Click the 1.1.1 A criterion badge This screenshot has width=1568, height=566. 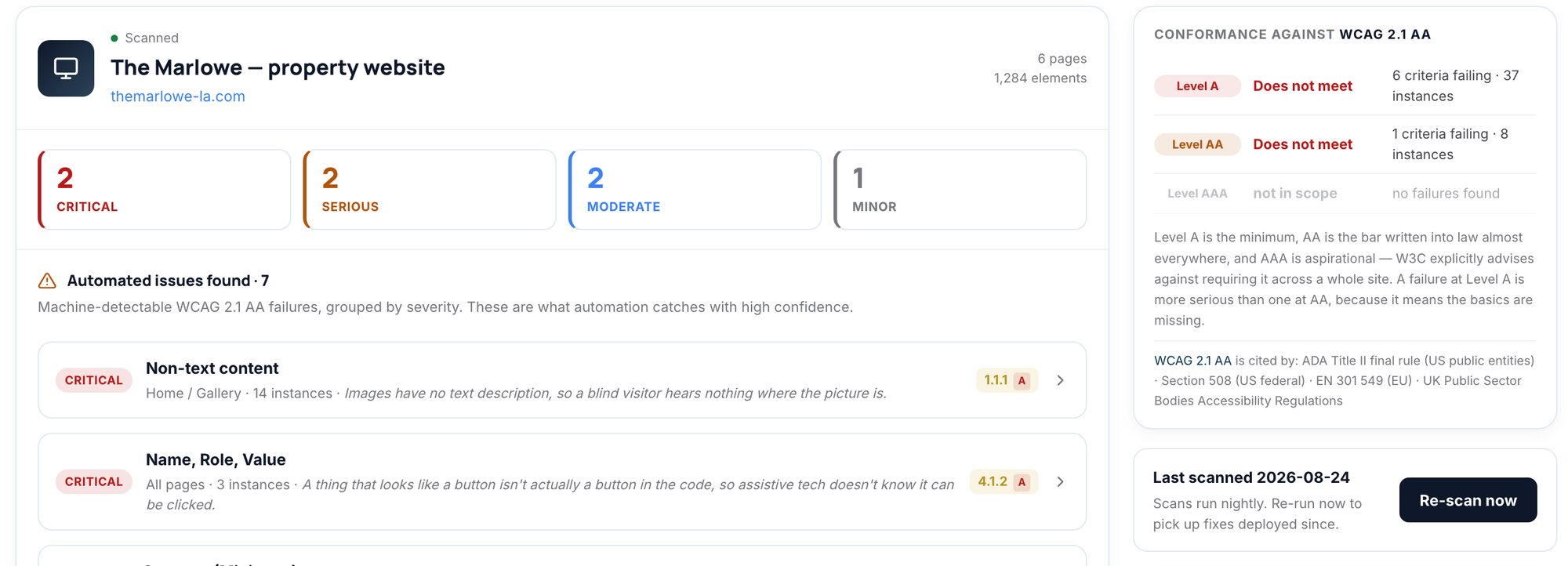(1007, 380)
